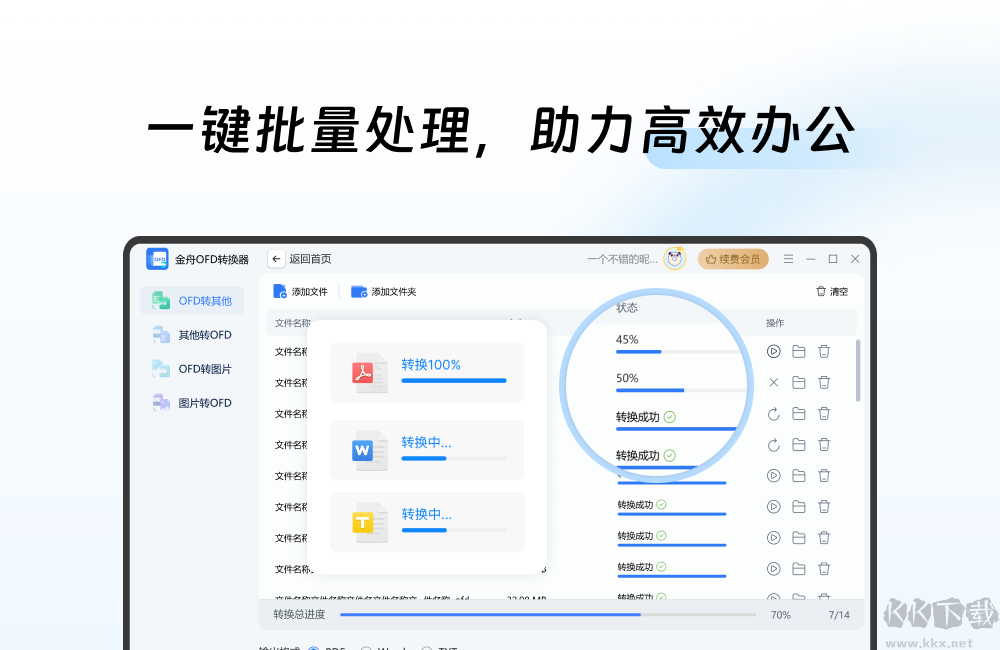Select 图片转OFD in the sidebar
The height and width of the screenshot is (650, 1000).
click(x=161, y=402)
